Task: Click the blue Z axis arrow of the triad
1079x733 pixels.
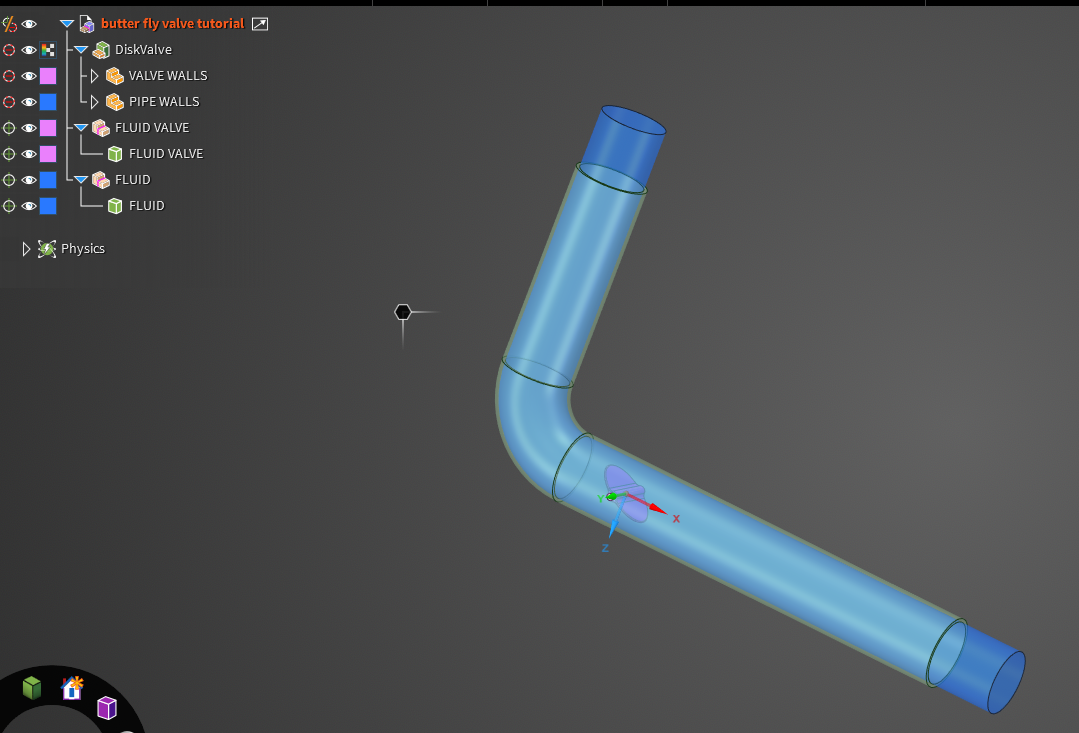Action: tap(612, 529)
